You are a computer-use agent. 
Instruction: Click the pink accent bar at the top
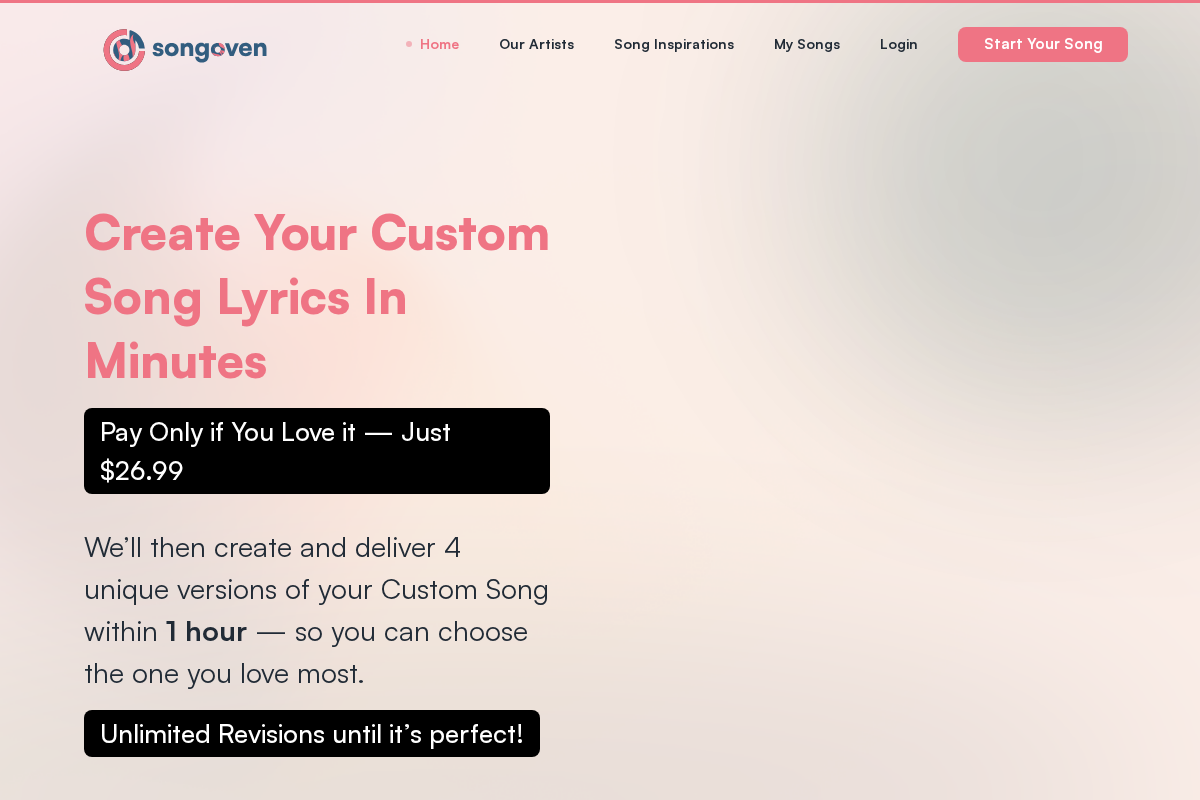tap(600, 2)
